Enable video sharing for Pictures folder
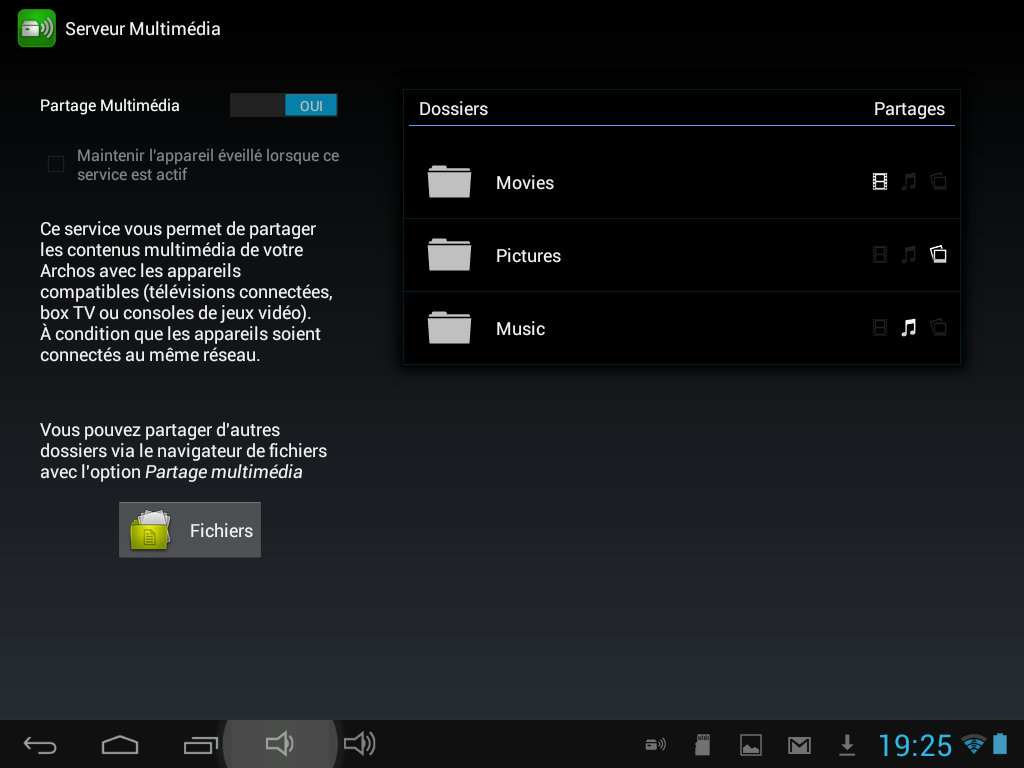 pos(880,255)
